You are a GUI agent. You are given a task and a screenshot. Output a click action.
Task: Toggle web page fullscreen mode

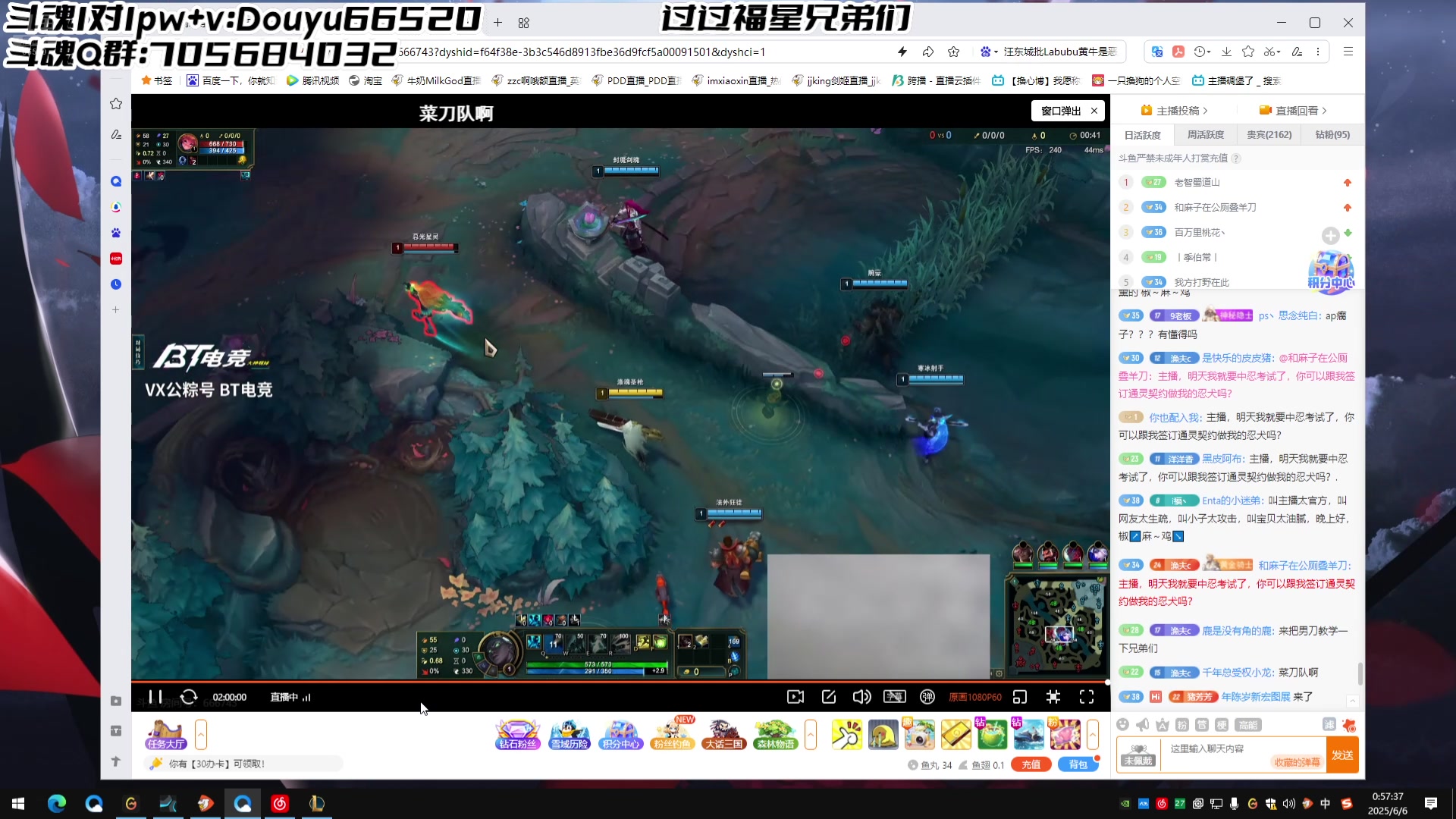click(x=1053, y=697)
